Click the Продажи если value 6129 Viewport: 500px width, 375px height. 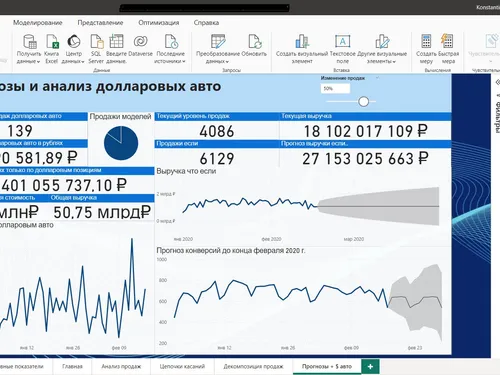pos(217,158)
